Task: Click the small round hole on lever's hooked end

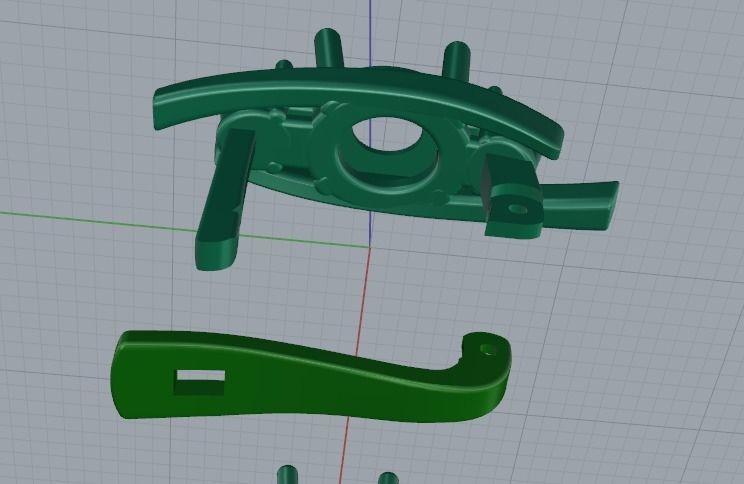Action: tap(488, 350)
